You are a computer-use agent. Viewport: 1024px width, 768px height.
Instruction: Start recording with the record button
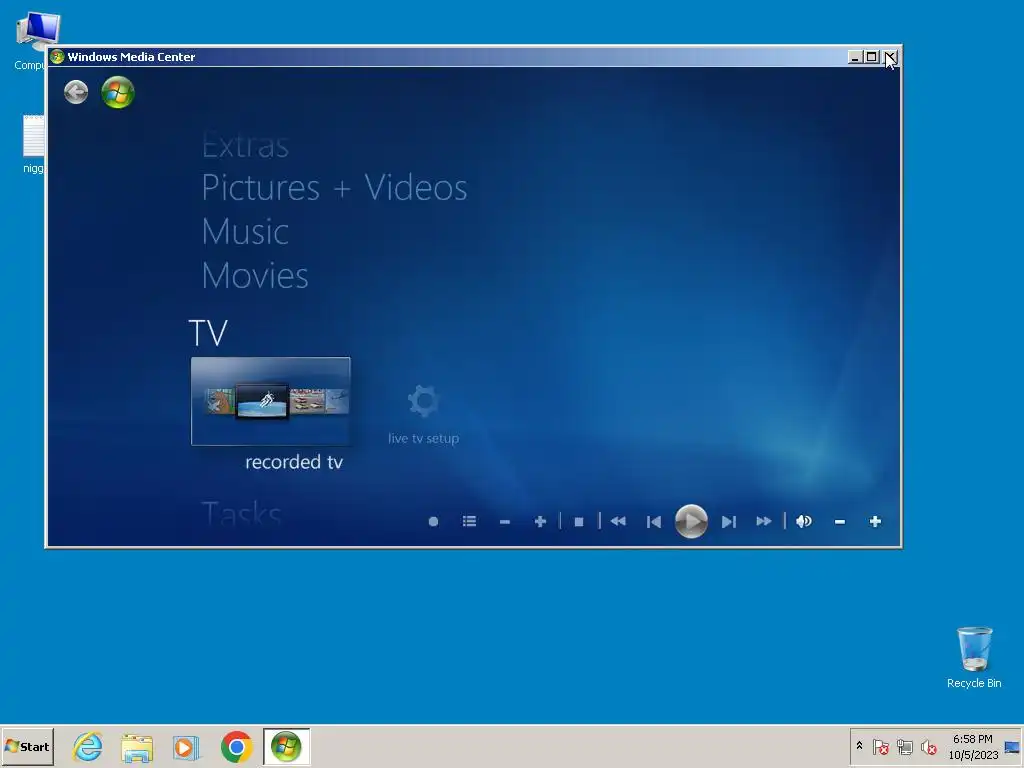pos(433,521)
